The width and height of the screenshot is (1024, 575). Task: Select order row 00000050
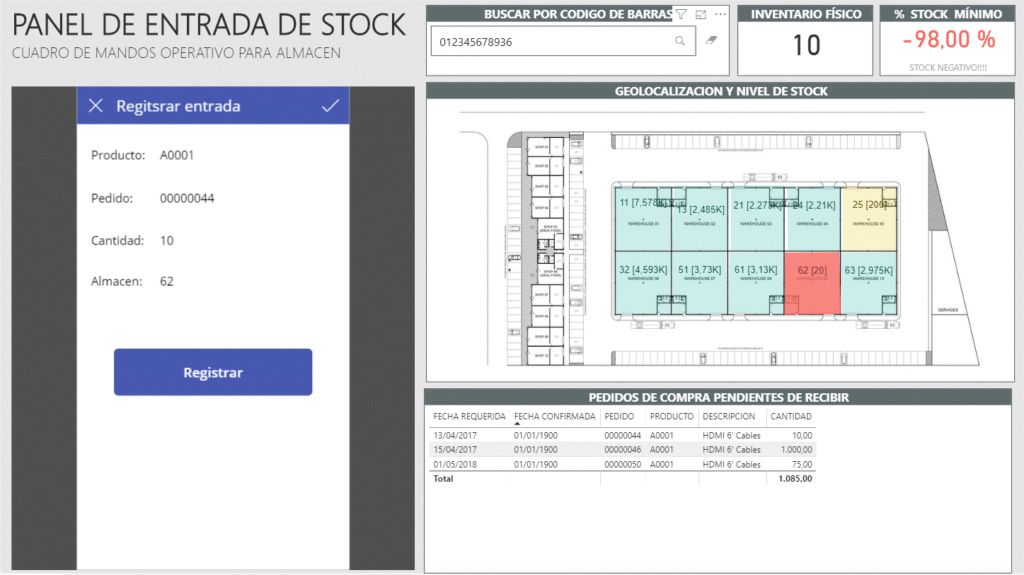(622, 465)
